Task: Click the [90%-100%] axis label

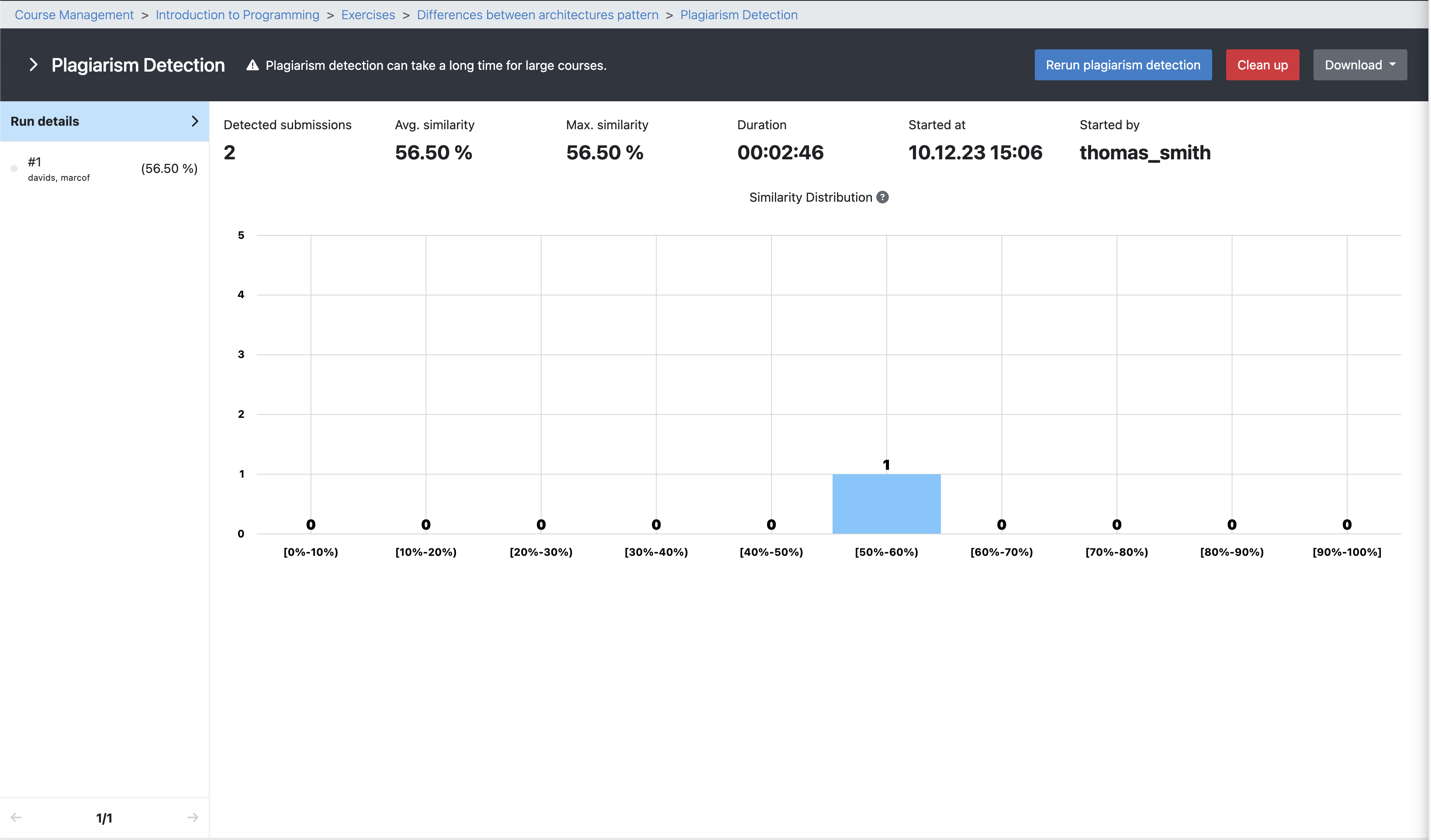Action: click(1346, 552)
